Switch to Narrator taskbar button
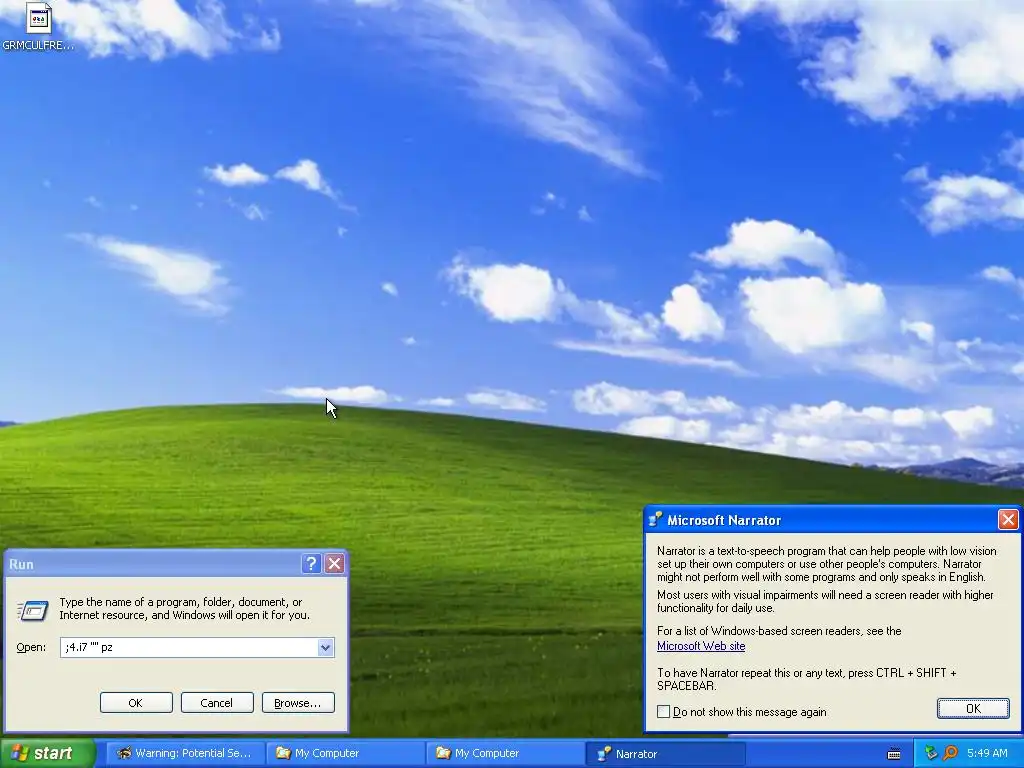This screenshot has width=1024, height=768. coord(665,754)
